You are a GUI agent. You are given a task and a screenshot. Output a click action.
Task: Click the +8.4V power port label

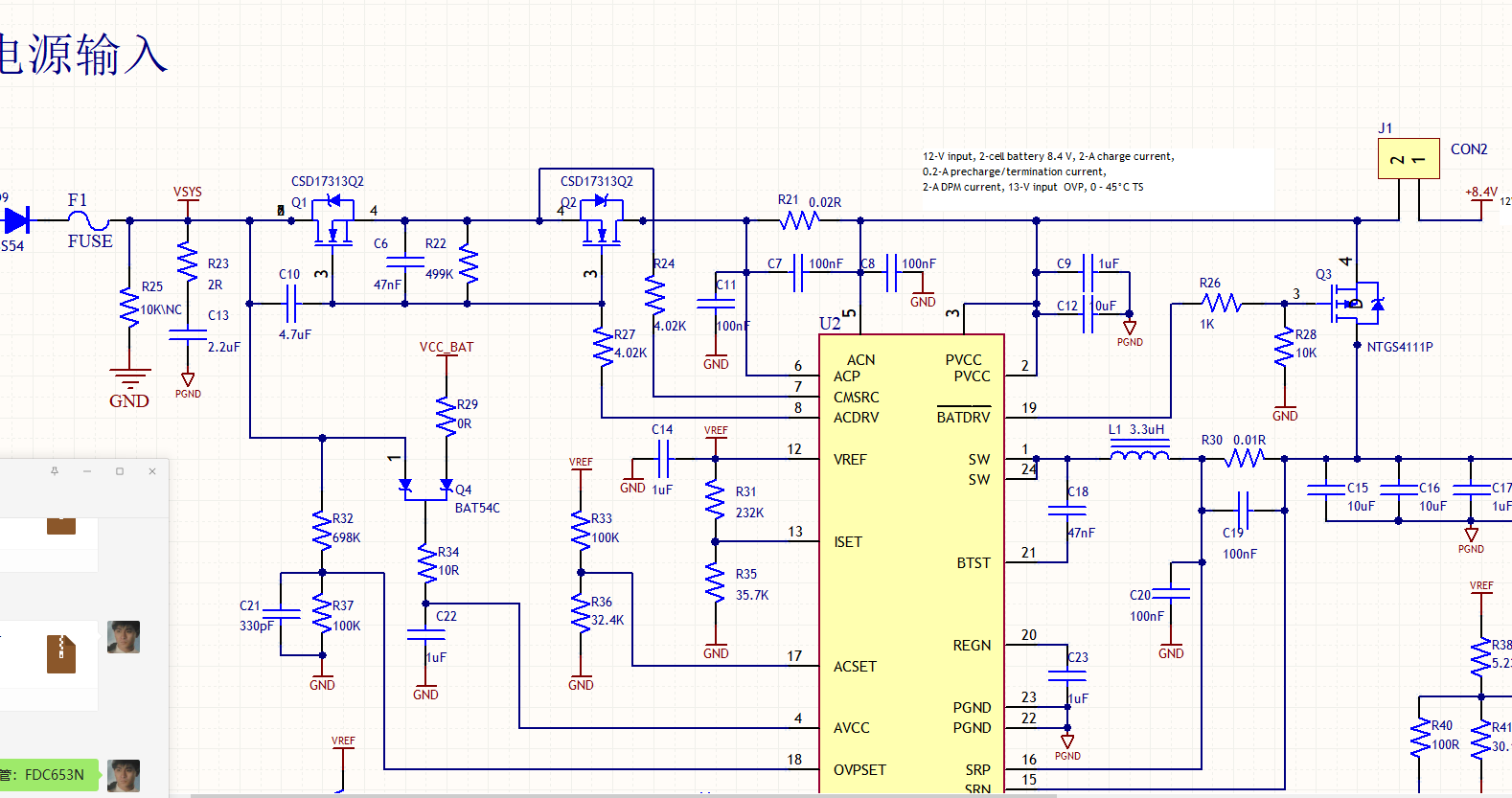pos(1481,192)
